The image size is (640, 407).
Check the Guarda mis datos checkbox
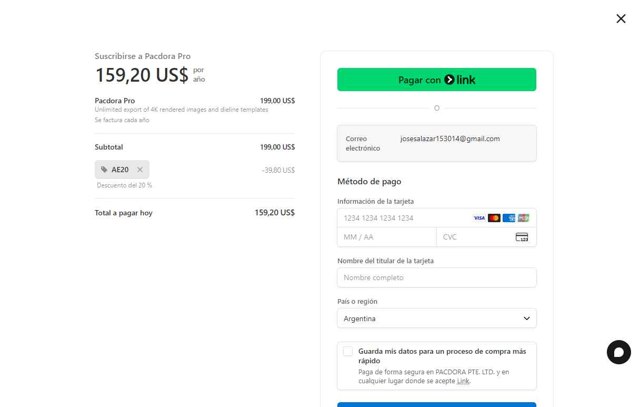(x=348, y=351)
